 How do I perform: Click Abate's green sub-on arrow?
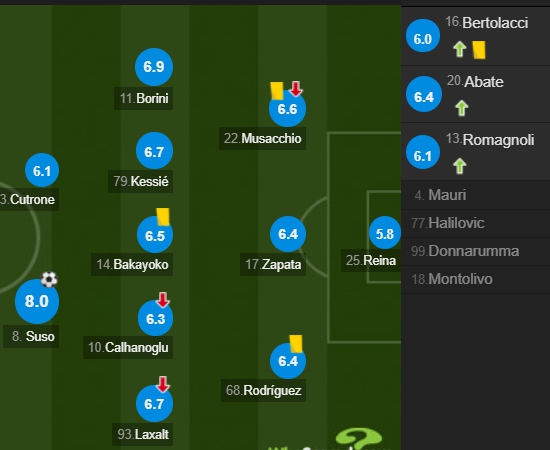[462, 108]
